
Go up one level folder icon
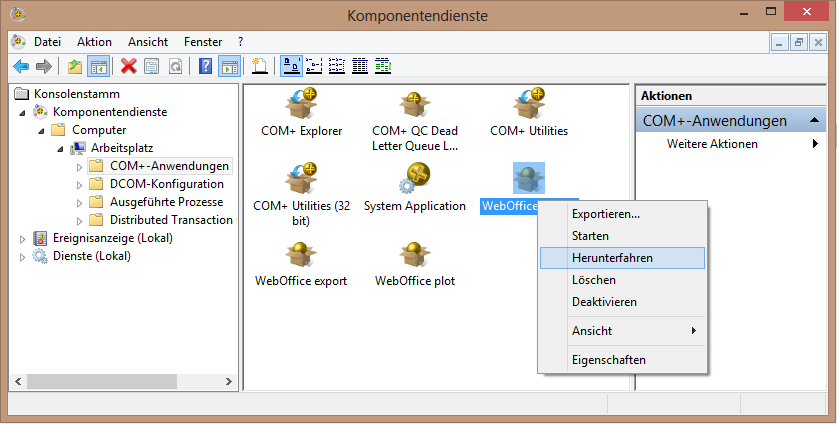pyautogui.click(x=75, y=67)
